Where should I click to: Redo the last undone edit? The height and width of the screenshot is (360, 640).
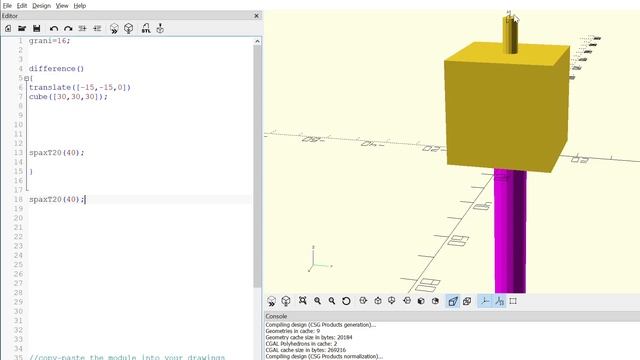[x=68, y=29]
